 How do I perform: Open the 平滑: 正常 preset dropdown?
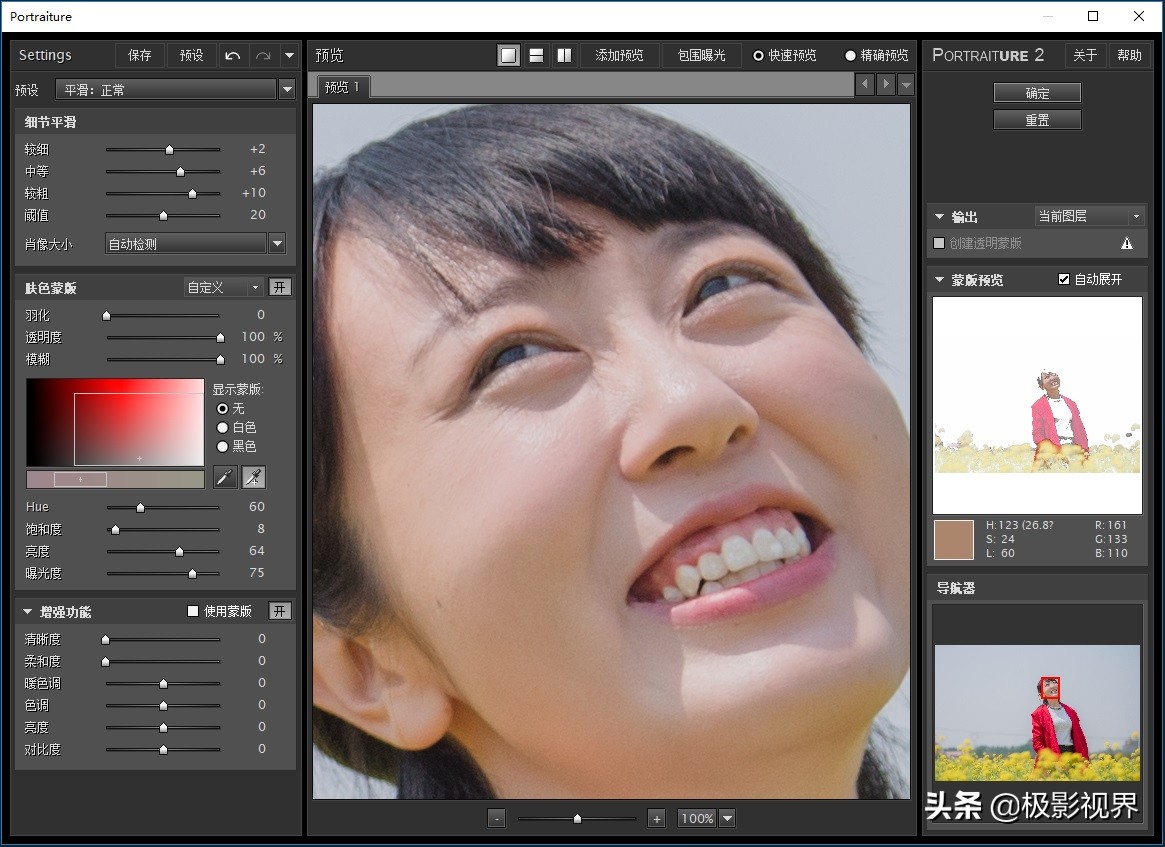click(287, 90)
